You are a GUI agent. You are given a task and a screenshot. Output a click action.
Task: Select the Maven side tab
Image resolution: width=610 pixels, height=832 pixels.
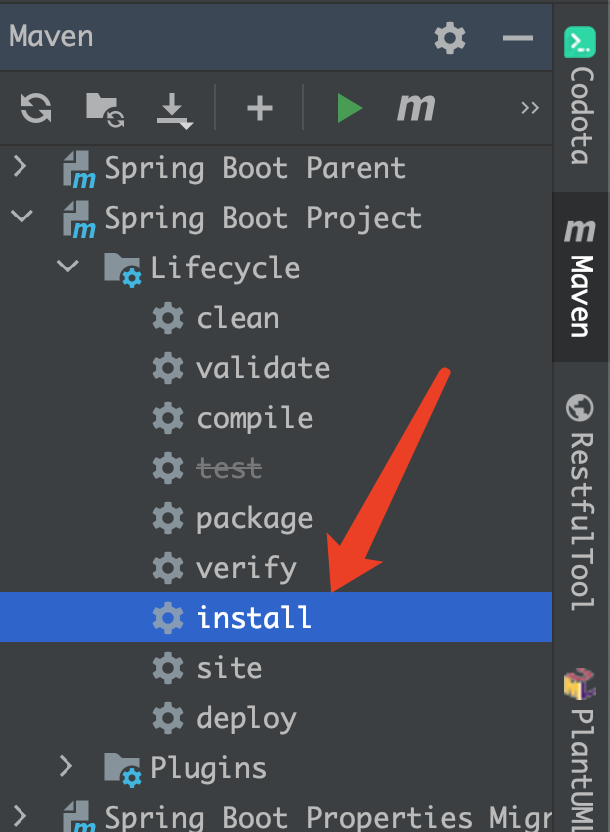[580, 277]
